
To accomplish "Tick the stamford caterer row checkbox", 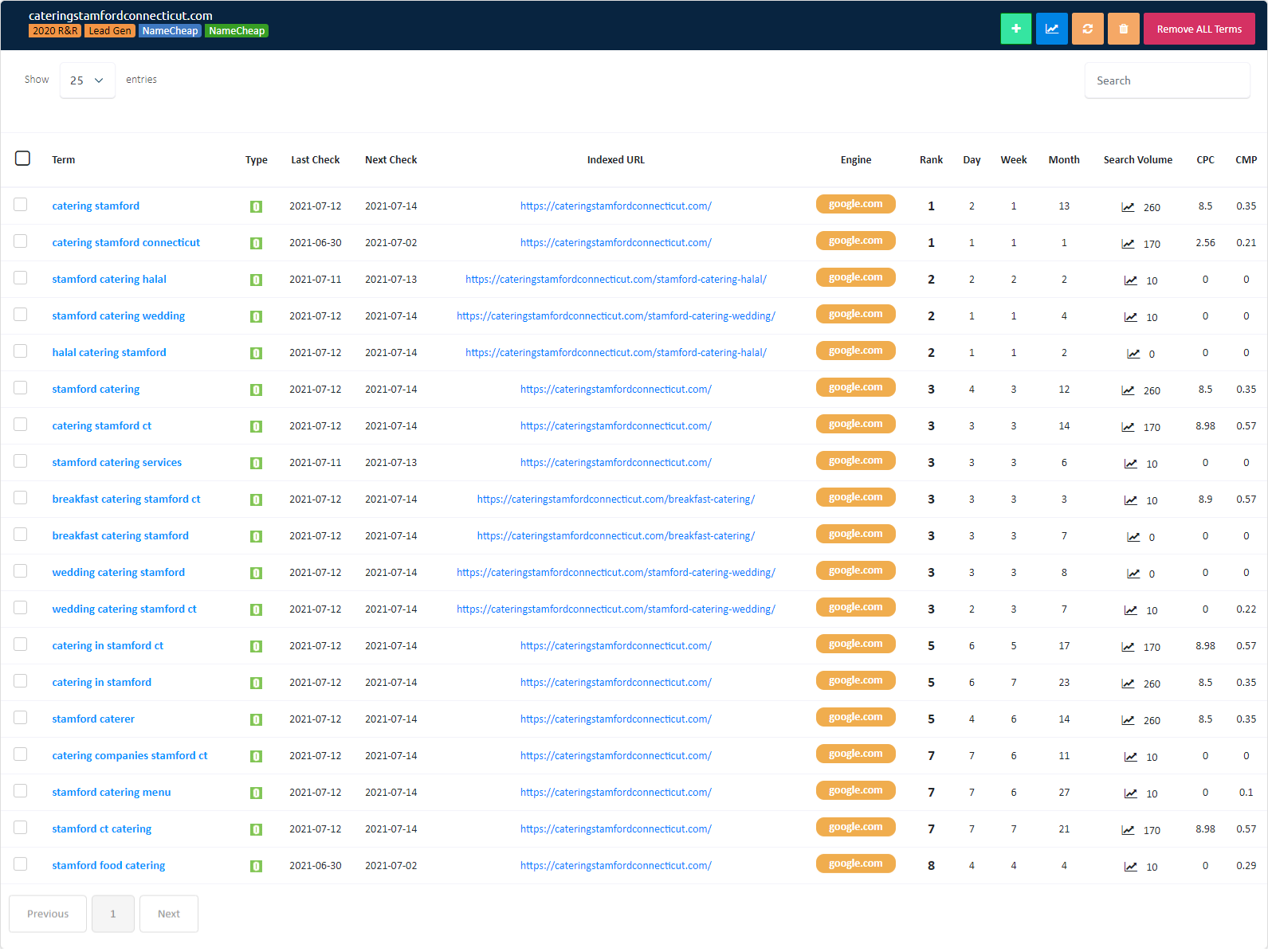I will (21, 718).
